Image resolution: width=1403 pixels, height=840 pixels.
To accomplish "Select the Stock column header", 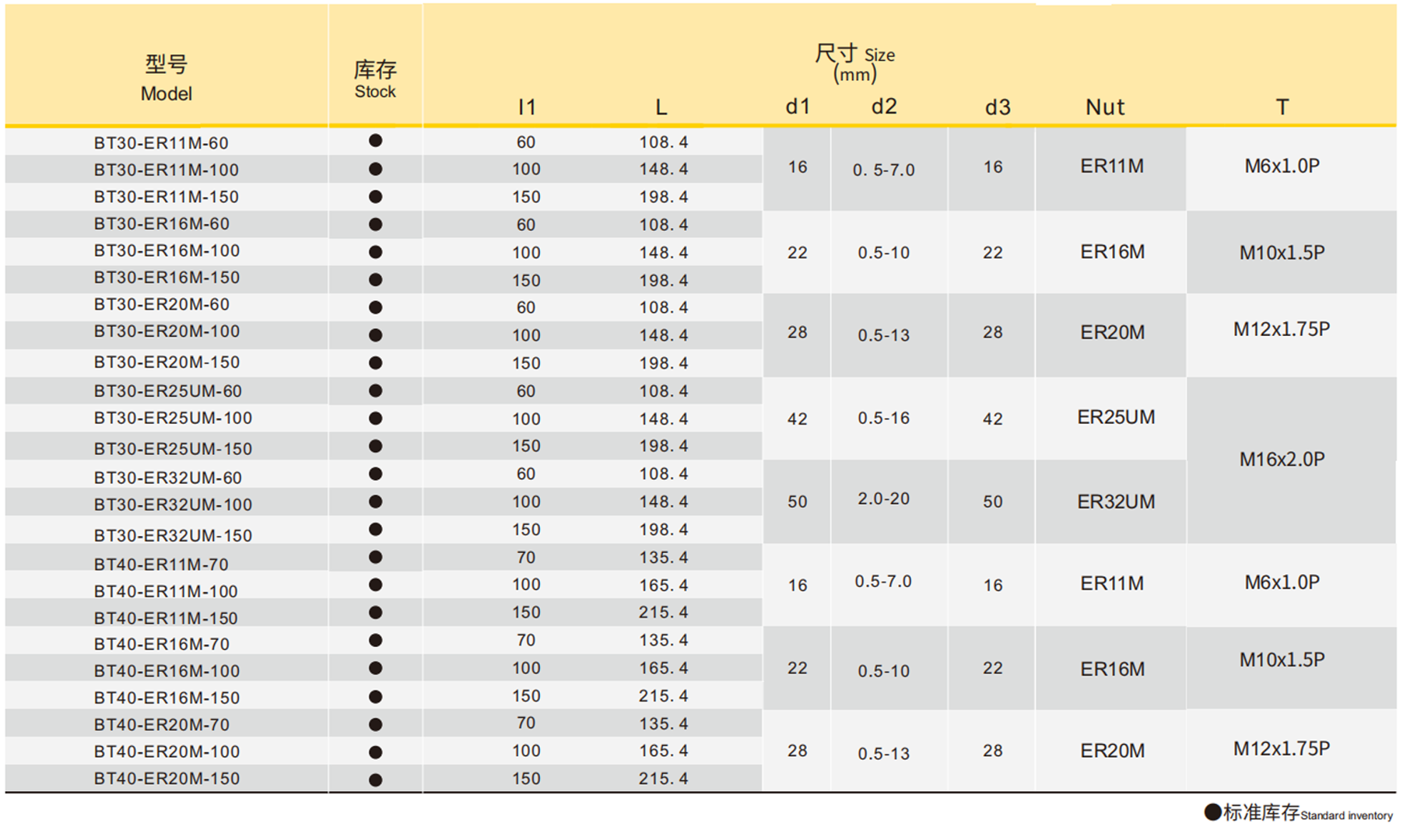I will pyautogui.click(x=375, y=79).
